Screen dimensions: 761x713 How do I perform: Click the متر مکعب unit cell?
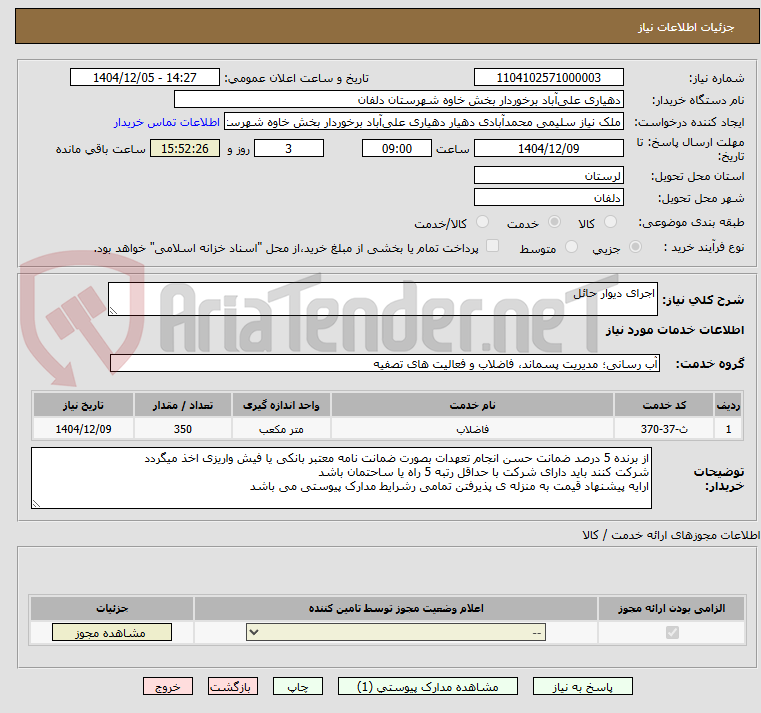click(281, 429)
